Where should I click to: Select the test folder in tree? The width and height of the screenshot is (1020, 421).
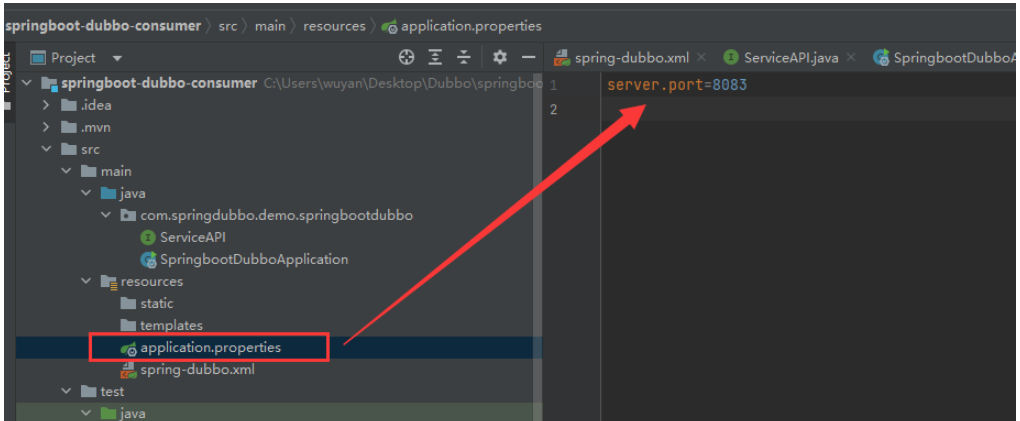click(101, 392)
